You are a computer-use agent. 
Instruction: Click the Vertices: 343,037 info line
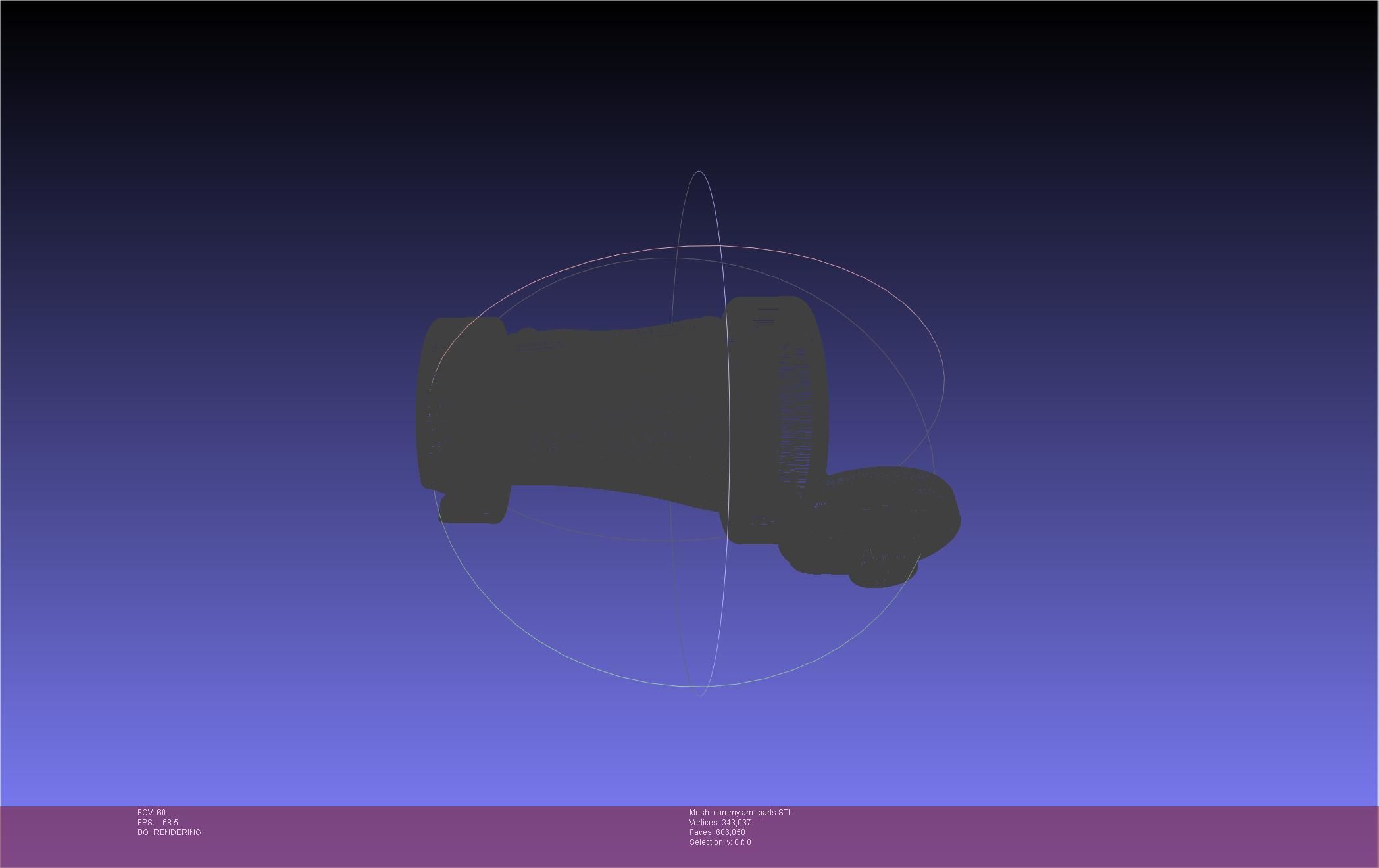(x=720, y=823)
